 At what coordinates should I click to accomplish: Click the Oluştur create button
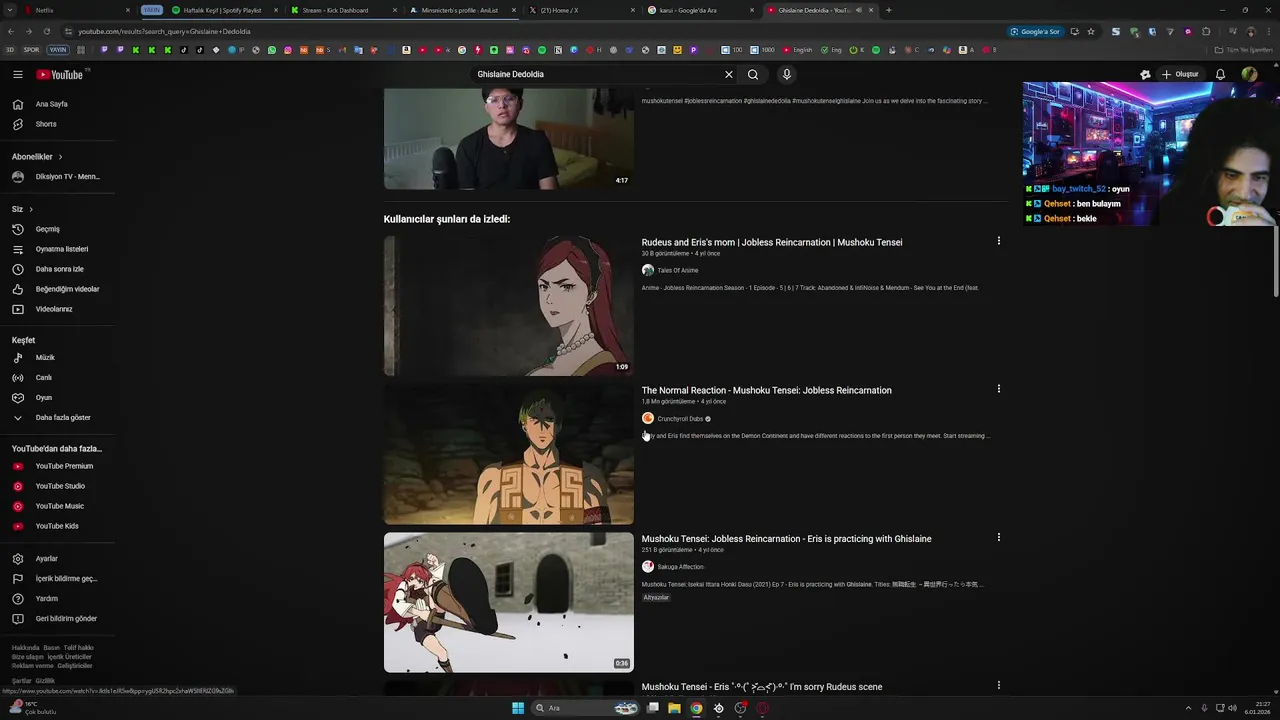1180,74
